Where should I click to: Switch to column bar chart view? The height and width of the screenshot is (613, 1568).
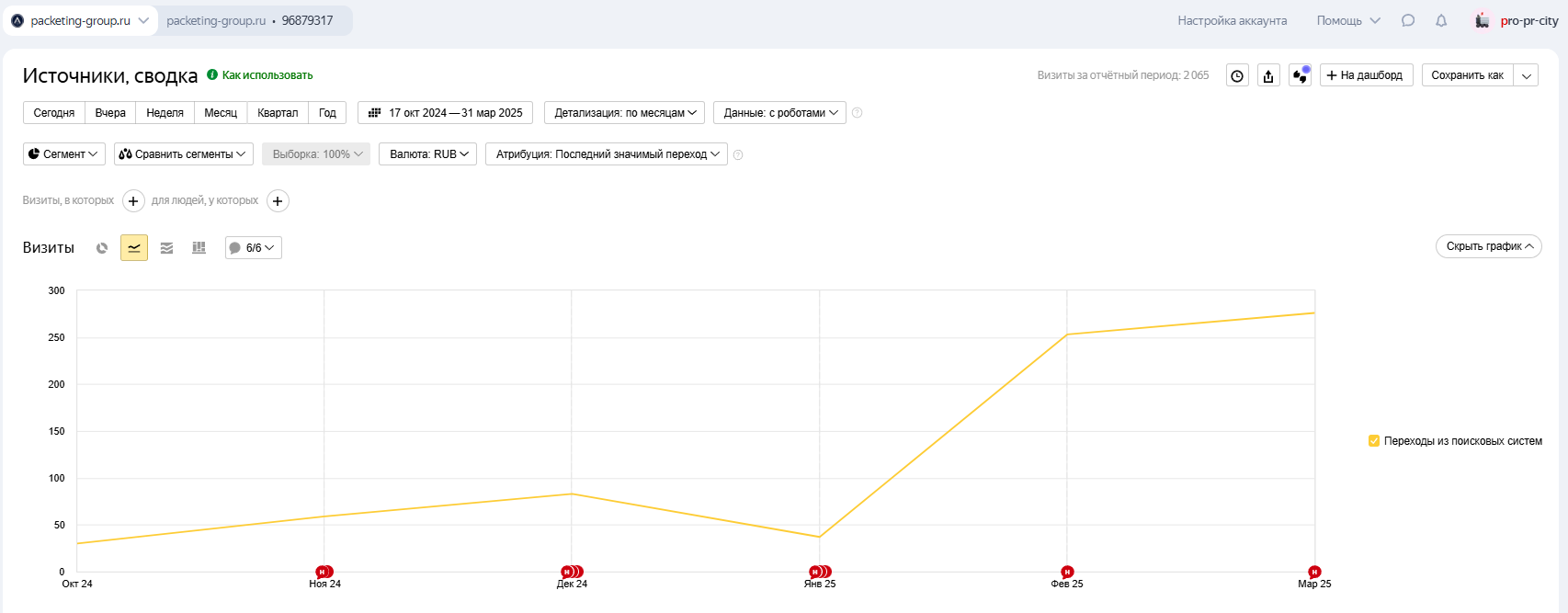[199, 248]
